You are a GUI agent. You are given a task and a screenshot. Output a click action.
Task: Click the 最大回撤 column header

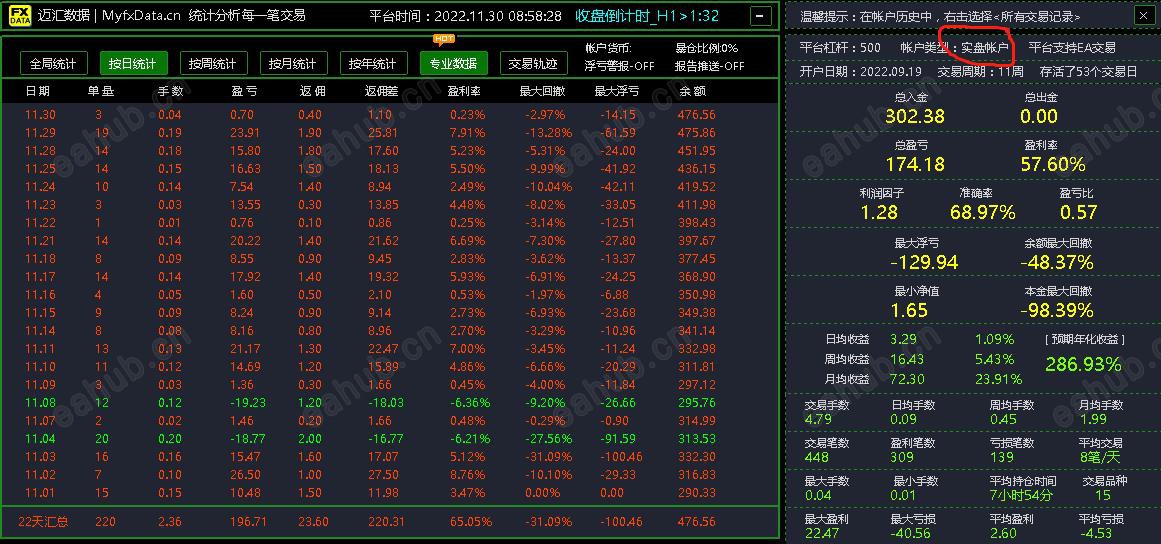(543, 92)
